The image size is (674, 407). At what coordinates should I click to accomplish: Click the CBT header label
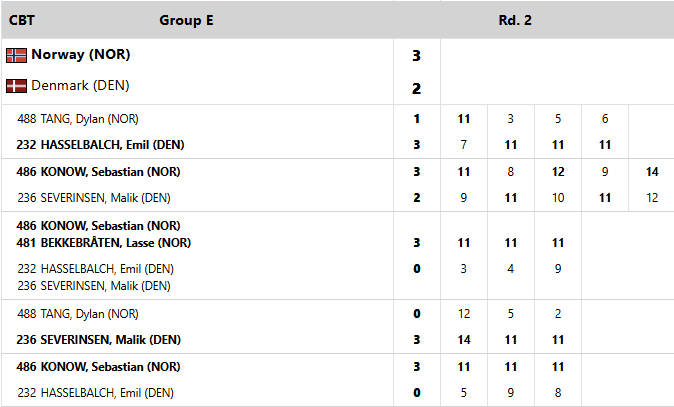pyautogui.click(x=21, y=20)
